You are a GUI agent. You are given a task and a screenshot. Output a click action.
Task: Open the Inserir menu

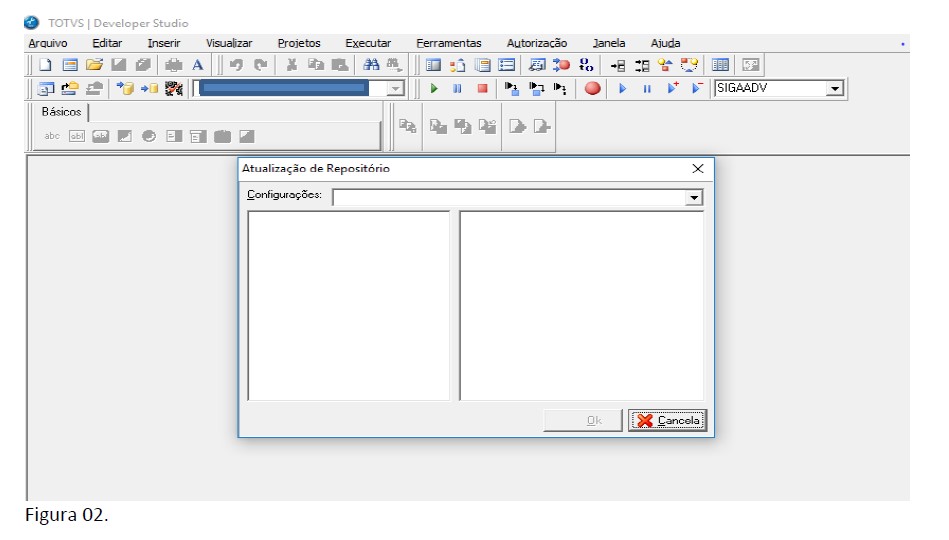164,43
